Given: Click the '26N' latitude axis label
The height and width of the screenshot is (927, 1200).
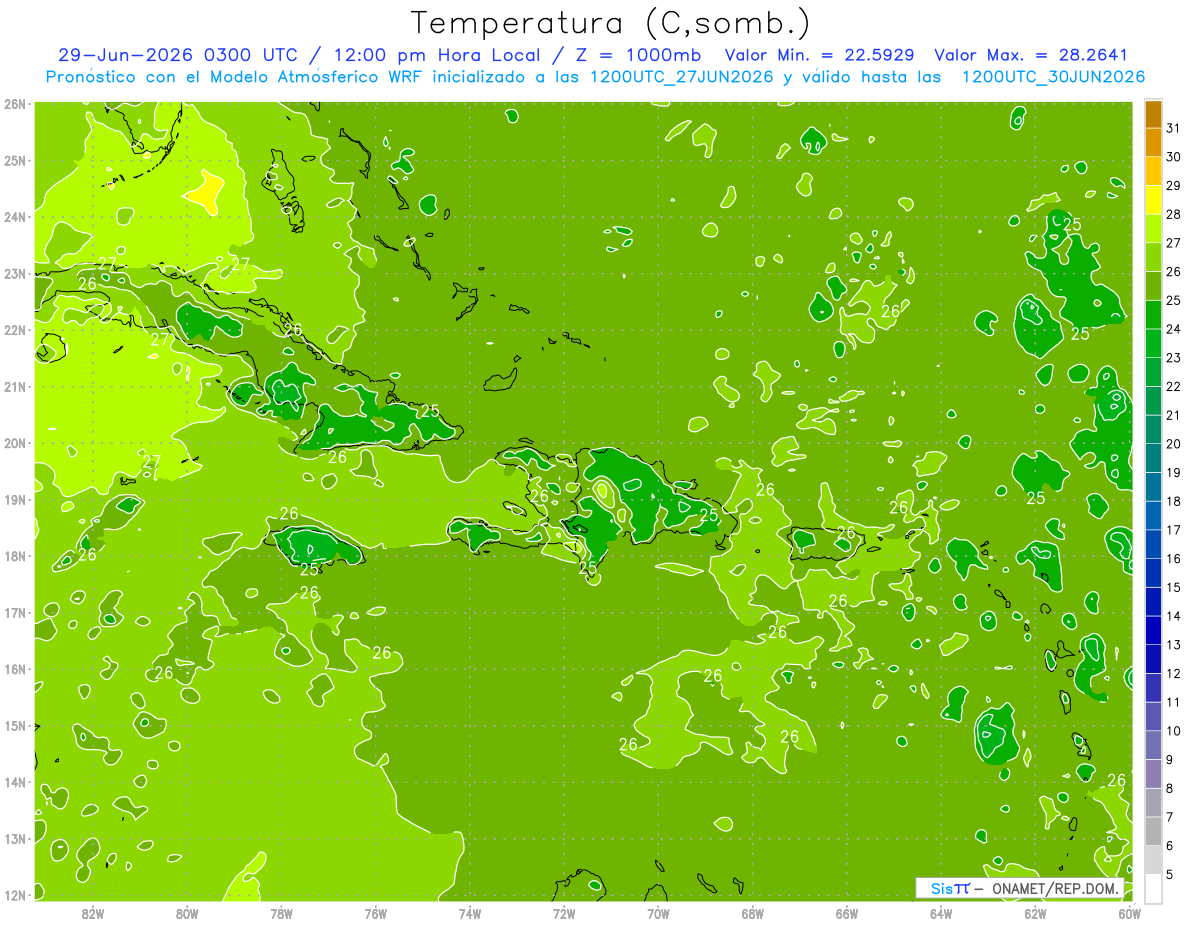Looking at the screenshot, I should (x=14, y=104).
